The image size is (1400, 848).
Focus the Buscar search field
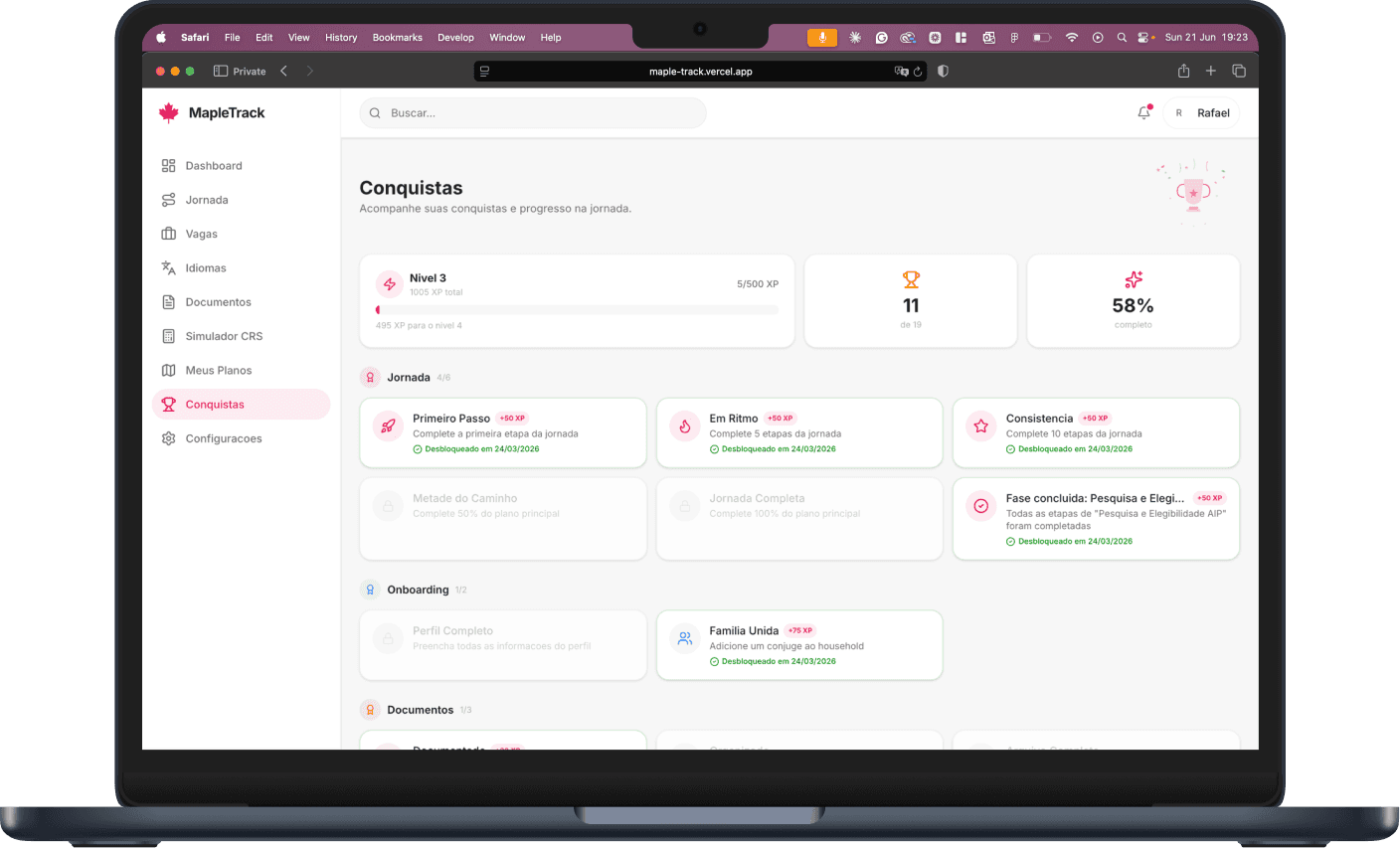[533, 113]
